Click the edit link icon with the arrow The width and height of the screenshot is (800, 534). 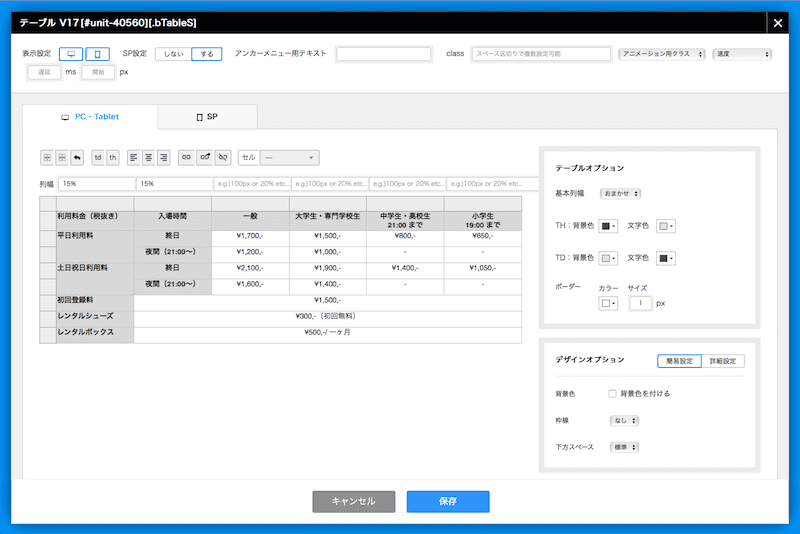pyautogui.click(x=205, y=158)
